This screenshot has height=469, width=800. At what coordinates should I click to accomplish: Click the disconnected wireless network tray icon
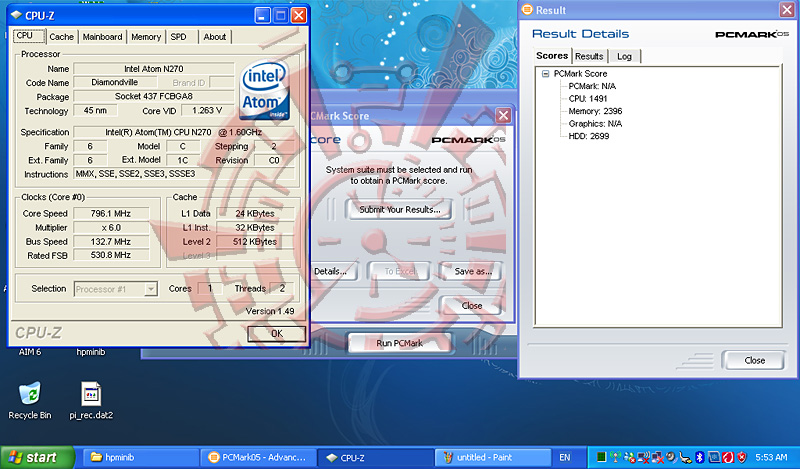click(x=643, y=457)
